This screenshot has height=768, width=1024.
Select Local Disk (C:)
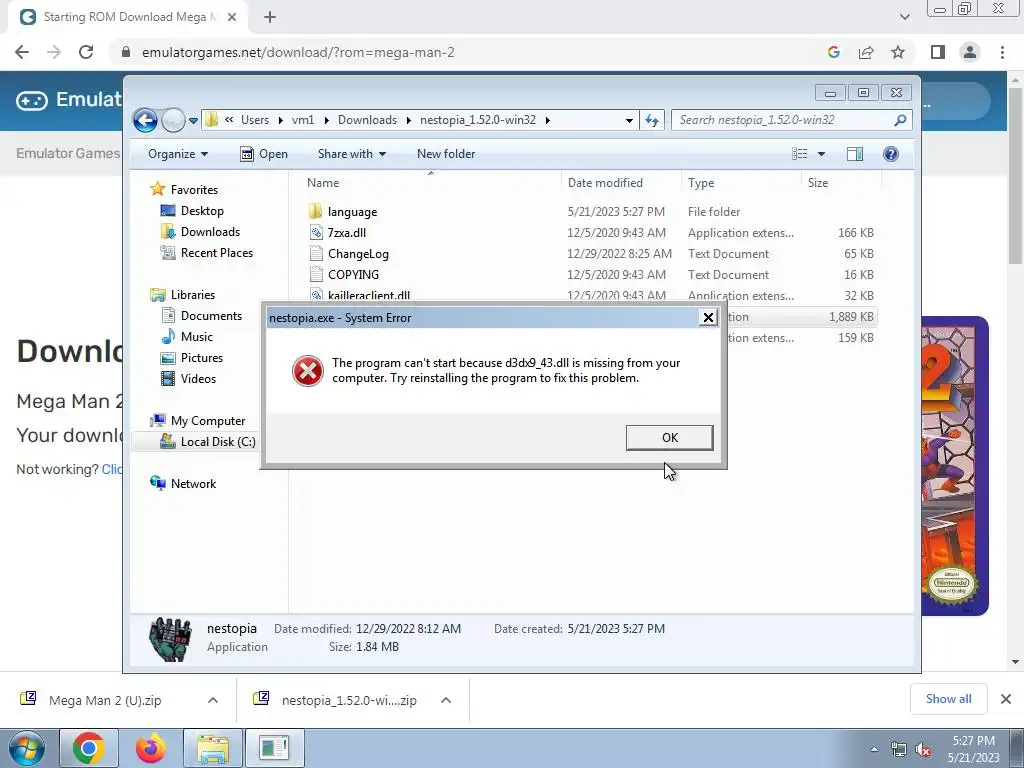217,441
